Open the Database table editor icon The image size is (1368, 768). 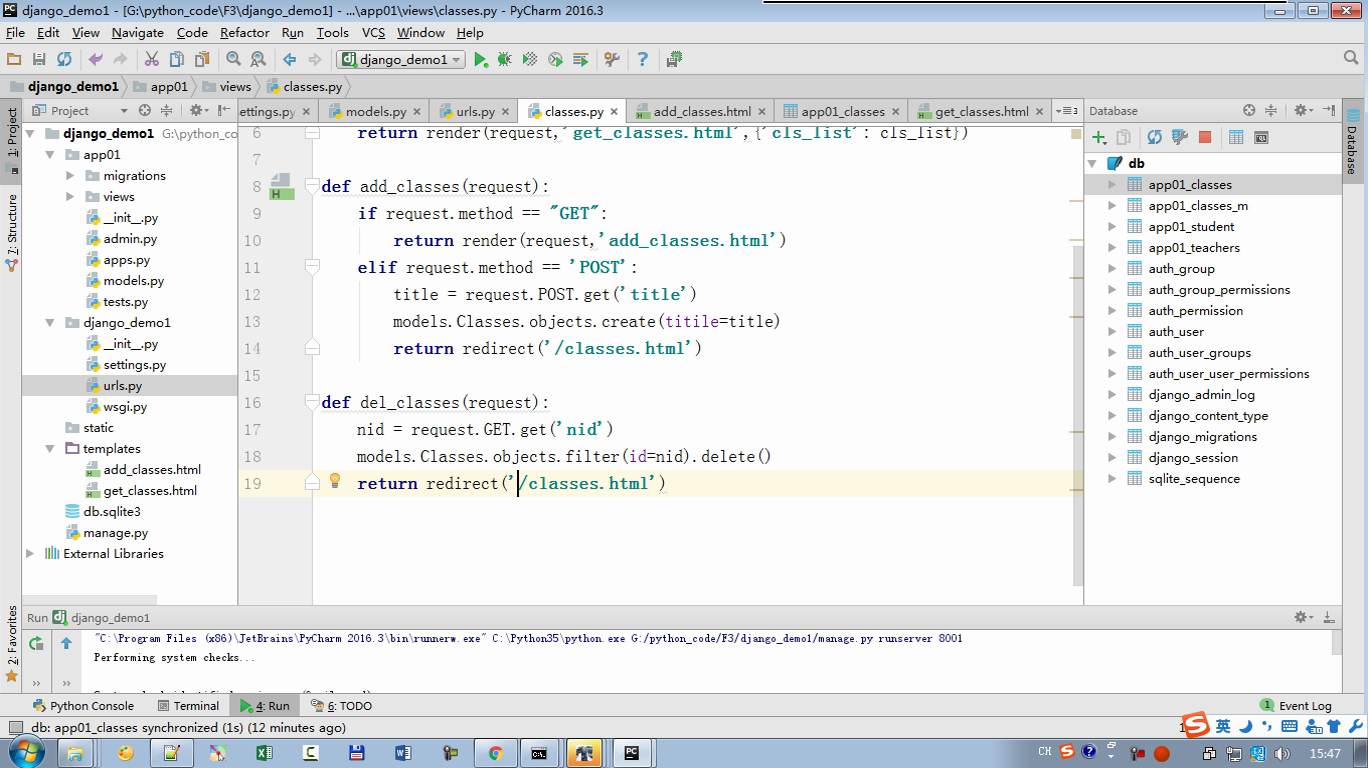(1236, 137)
